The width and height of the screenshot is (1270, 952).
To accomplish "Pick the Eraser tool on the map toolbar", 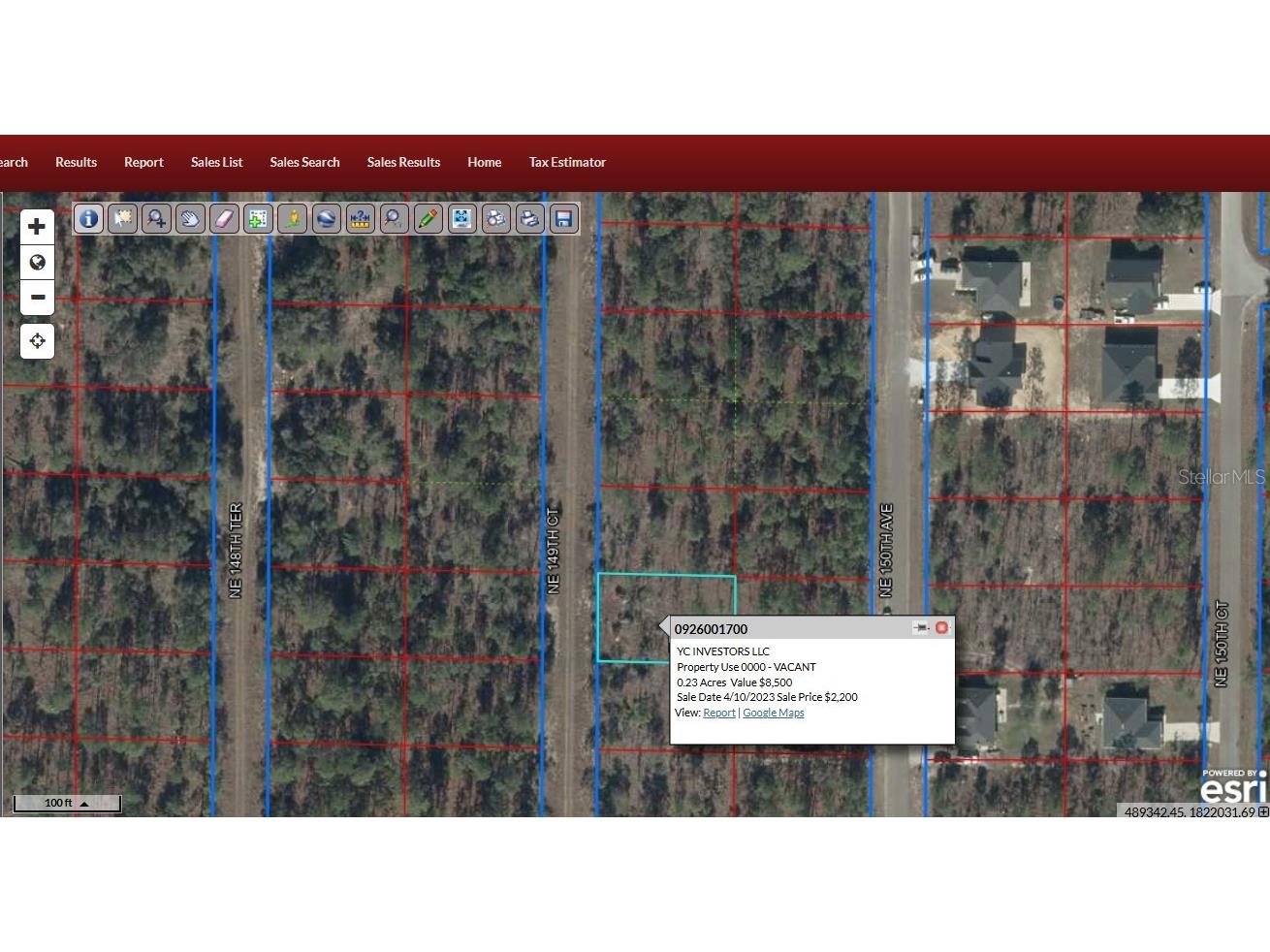I will pyautogui.click(x=224, y=218).
